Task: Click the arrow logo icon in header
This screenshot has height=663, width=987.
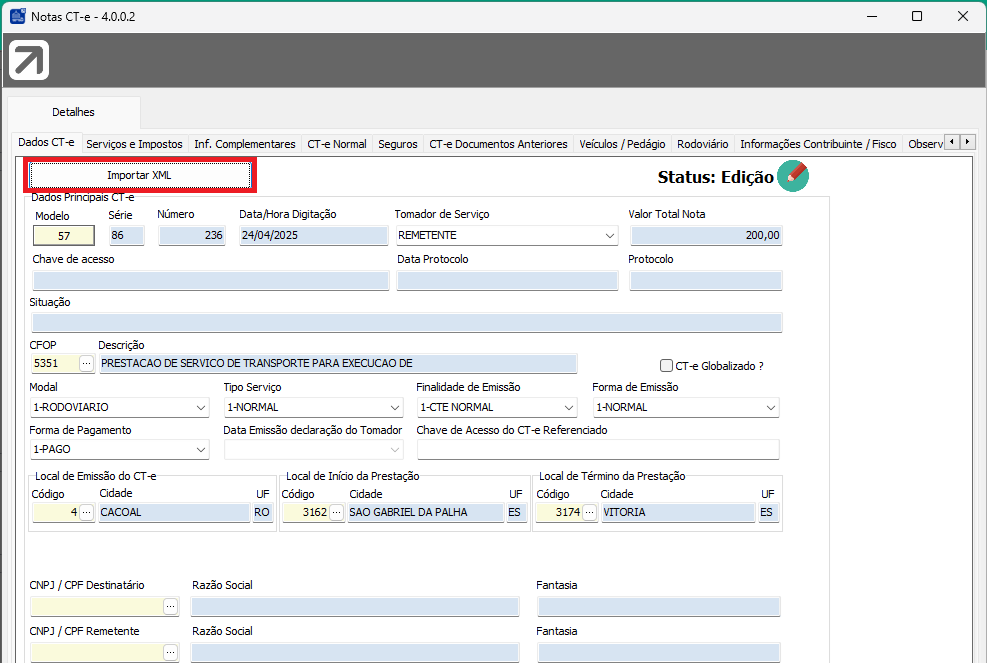Action: click(x=29, y=61)
